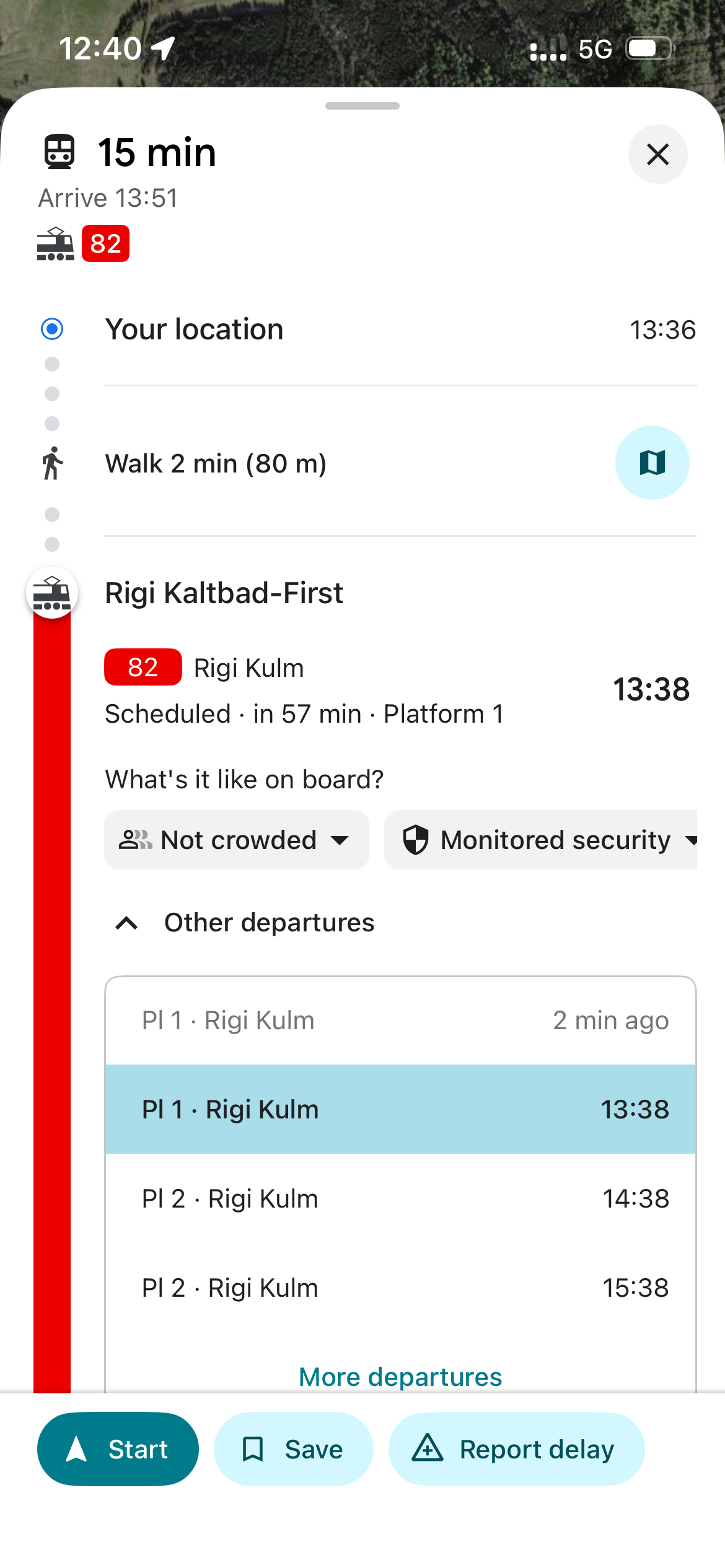Image resolution: width=725 pixels, height=1568 pixels.
Task: Collapse the Other departures list
Action: click(127, 923)
